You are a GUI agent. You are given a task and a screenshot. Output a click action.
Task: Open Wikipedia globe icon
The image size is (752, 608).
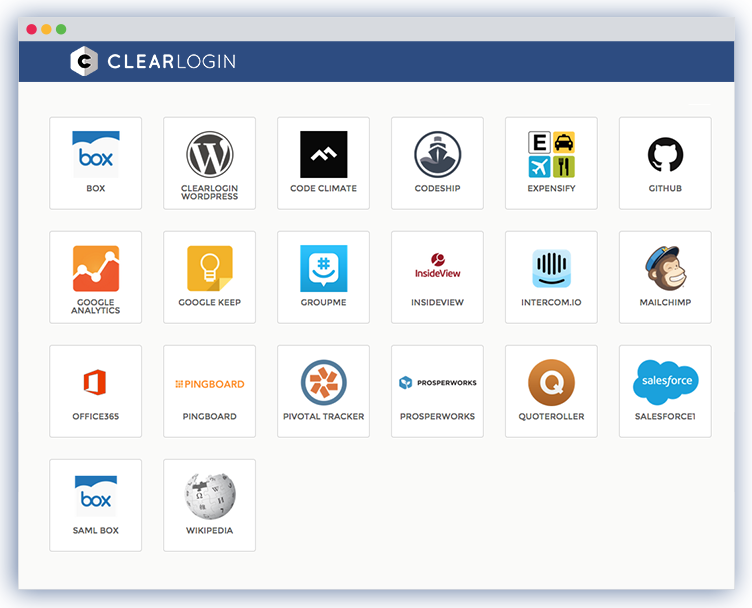point(210,496)
